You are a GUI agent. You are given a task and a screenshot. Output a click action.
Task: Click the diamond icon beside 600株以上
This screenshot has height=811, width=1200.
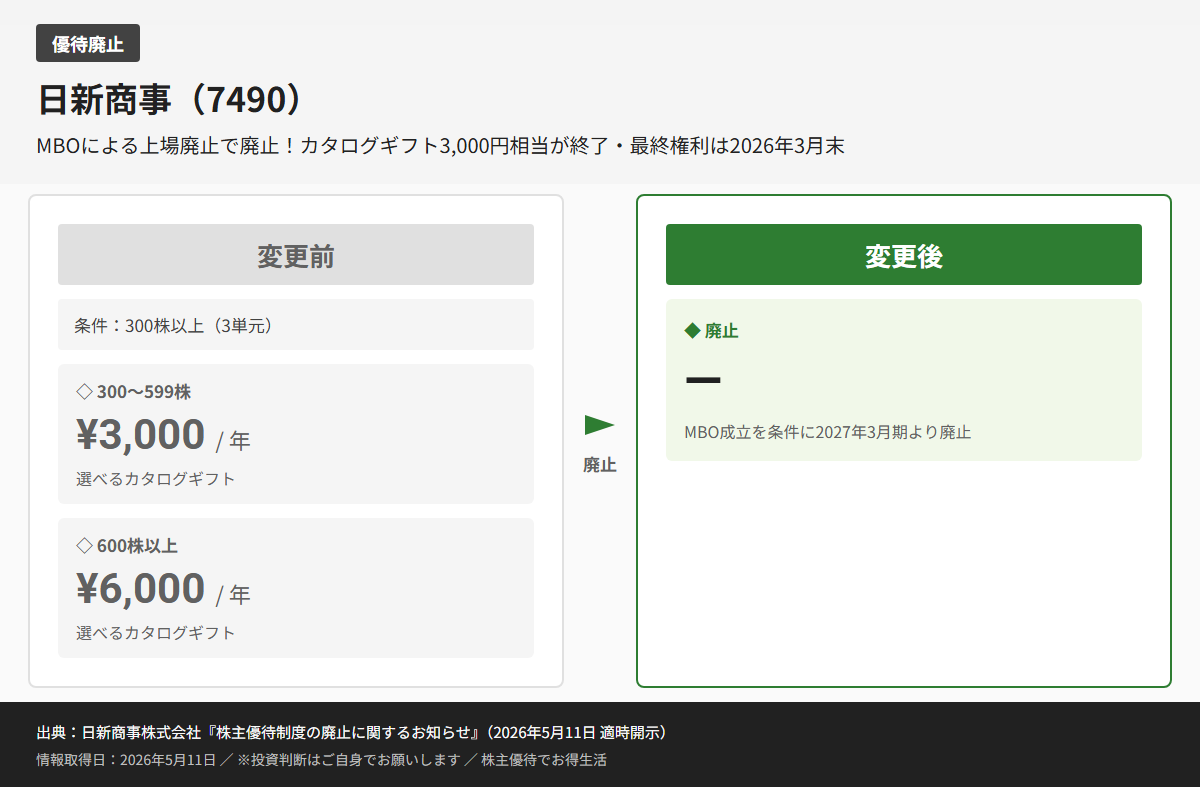pos(84,546)
